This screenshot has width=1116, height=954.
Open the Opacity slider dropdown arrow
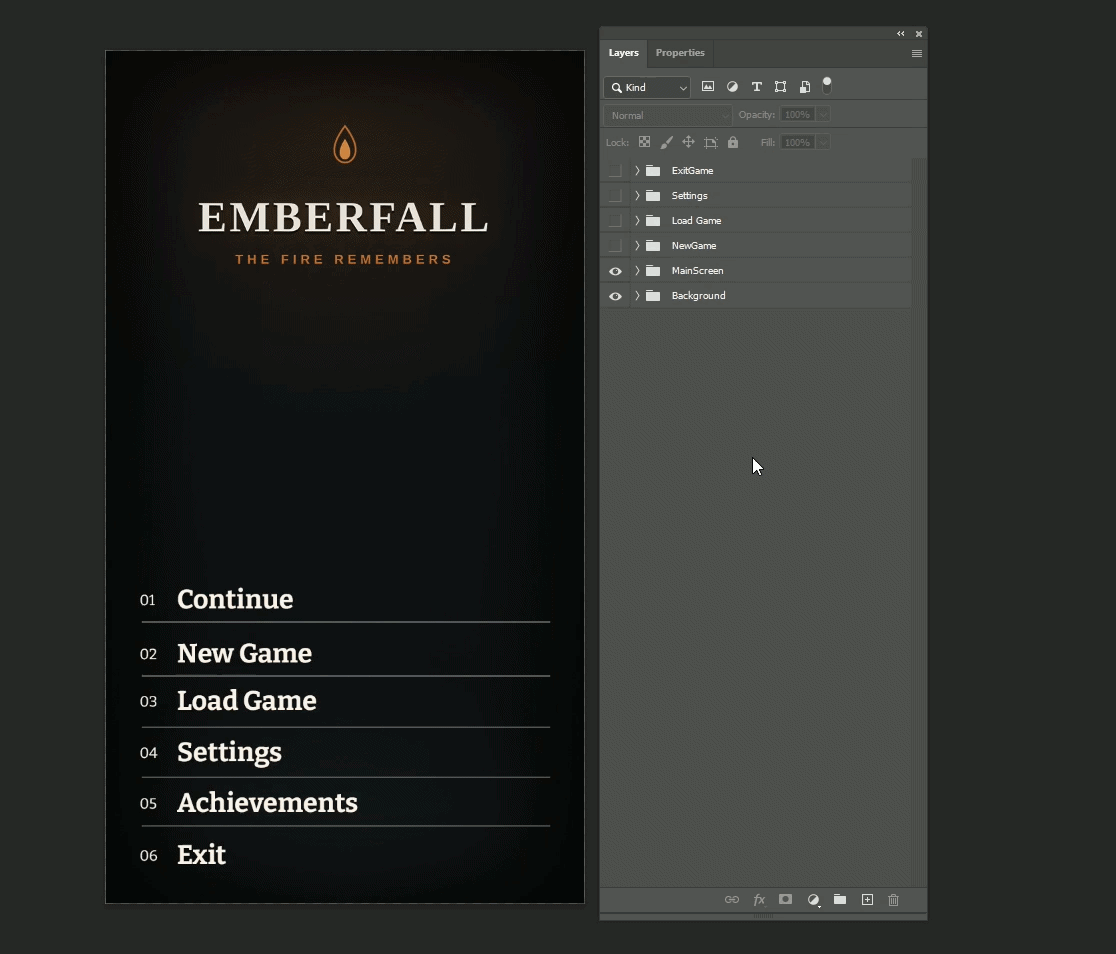pyautogui.click(x=823, y=115)
